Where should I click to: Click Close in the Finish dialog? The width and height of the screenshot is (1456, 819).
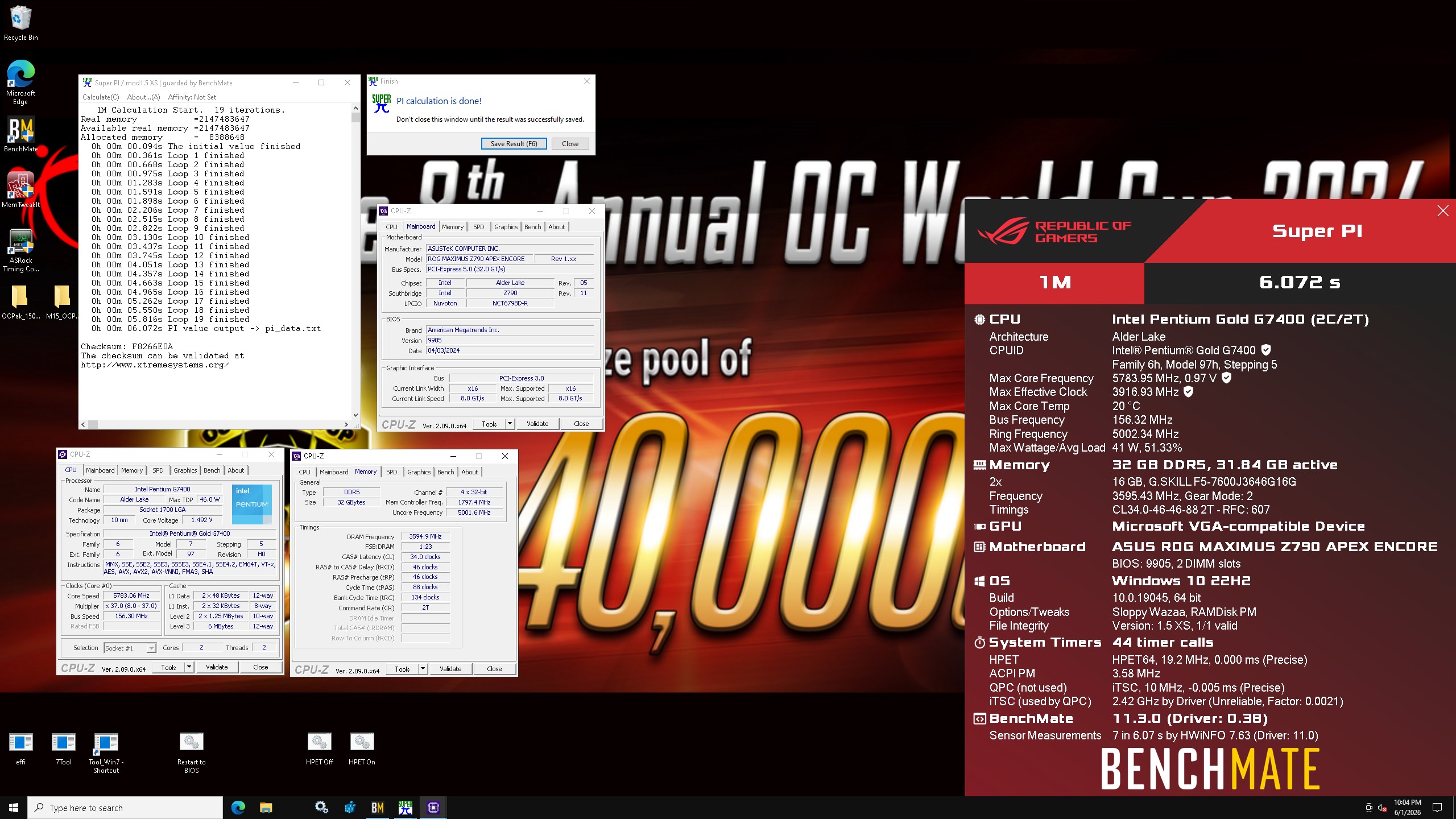pyautogui.click(x=570, y=144)
